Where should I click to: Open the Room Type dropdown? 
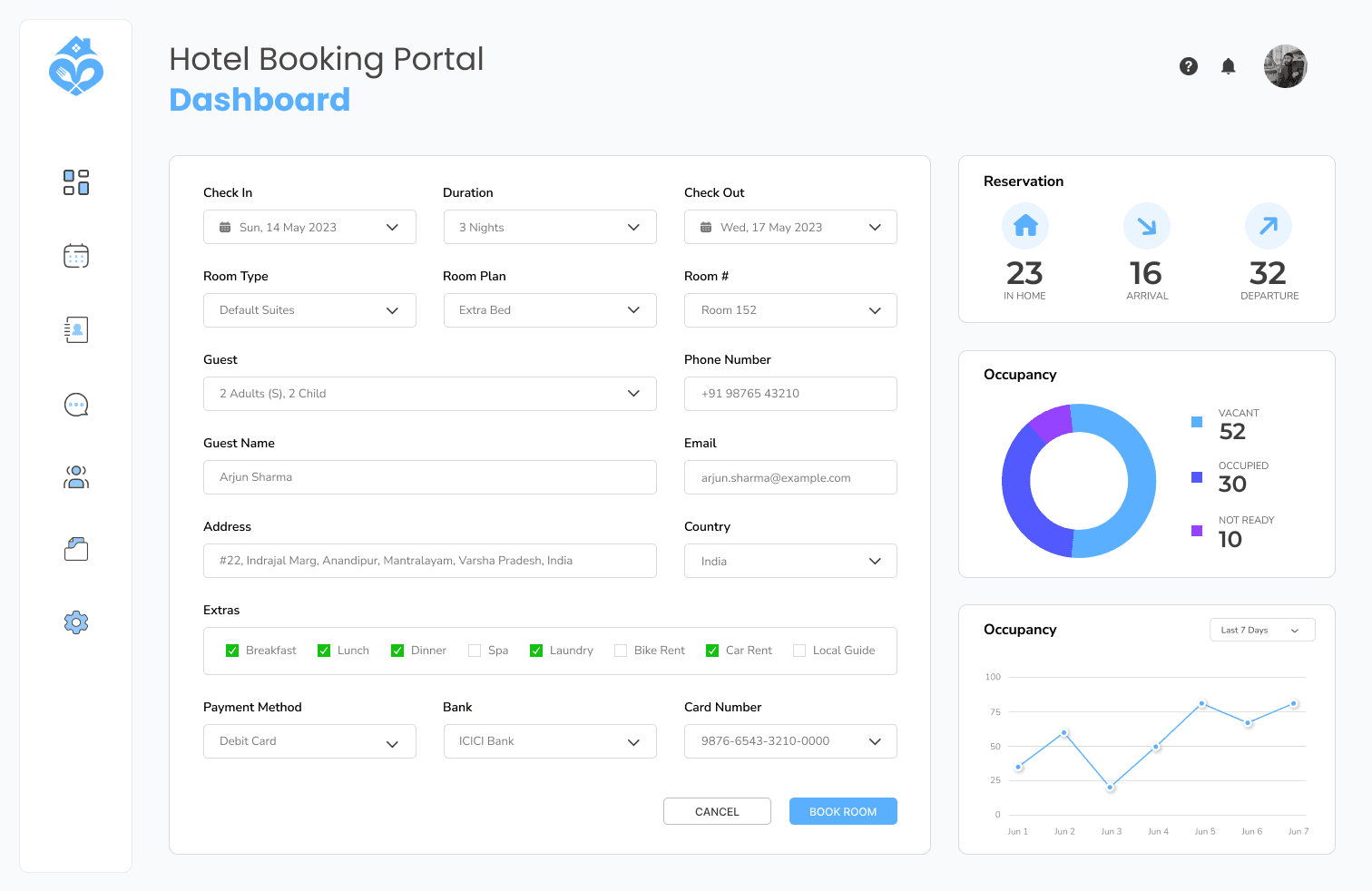tap(309, 309)
